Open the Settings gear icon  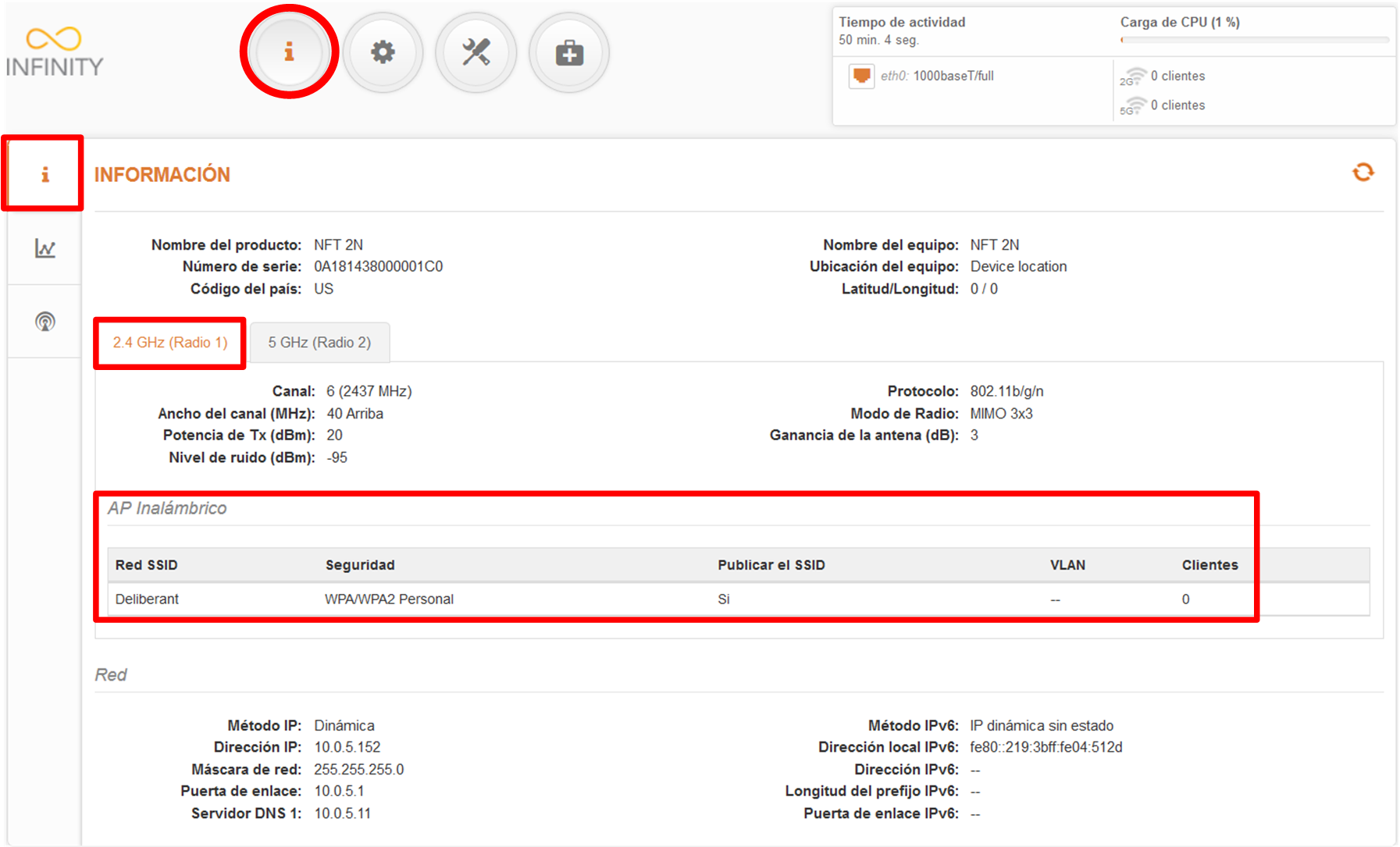pos(383,52)
